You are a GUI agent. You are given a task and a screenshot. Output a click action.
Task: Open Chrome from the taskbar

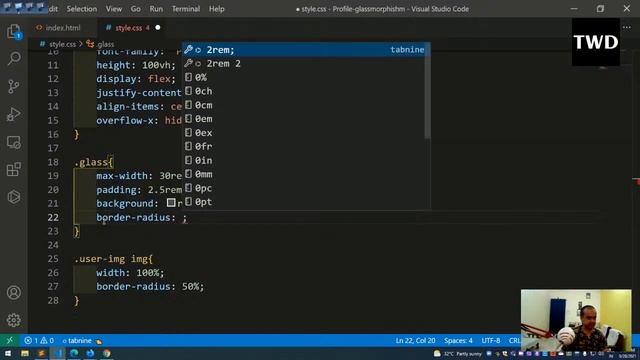(x=107, y=353)
